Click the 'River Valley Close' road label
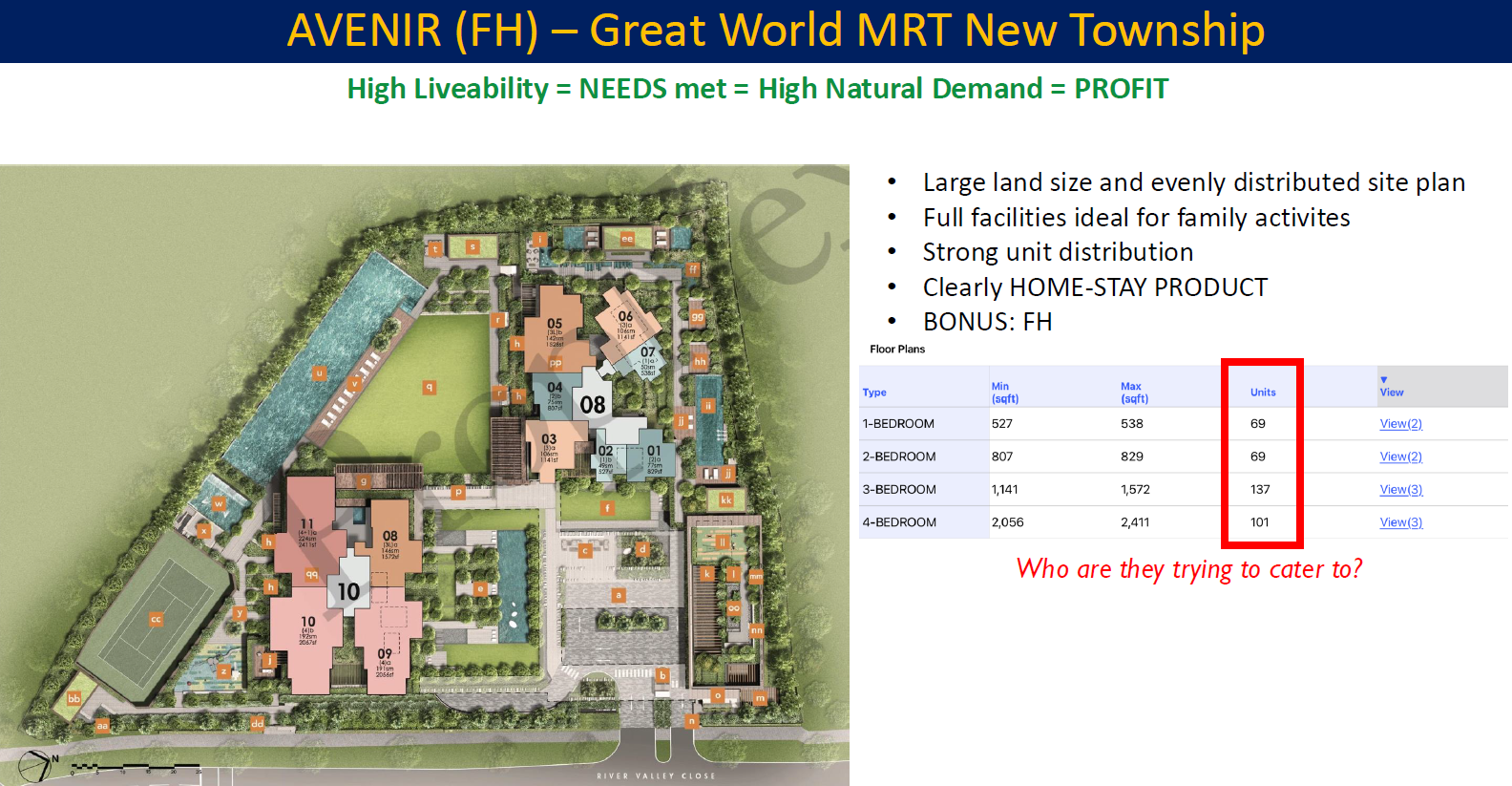Image resolution: width=1512 pixels, height=786 pixels. coord(656,775)
